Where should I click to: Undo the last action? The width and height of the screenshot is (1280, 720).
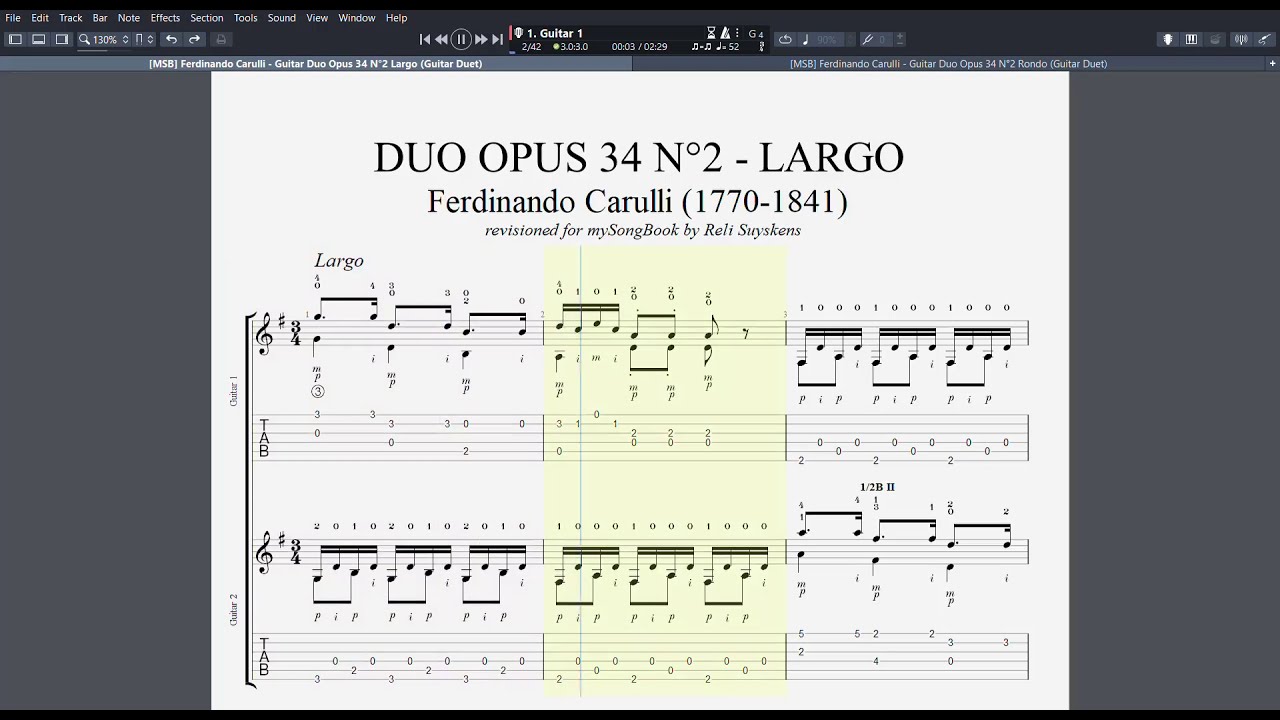(171, 39)
